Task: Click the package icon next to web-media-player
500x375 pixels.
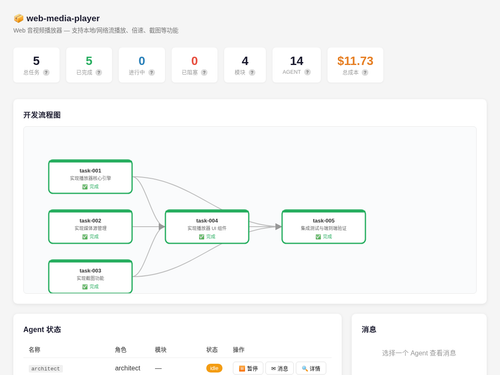Action: [18, 18]
